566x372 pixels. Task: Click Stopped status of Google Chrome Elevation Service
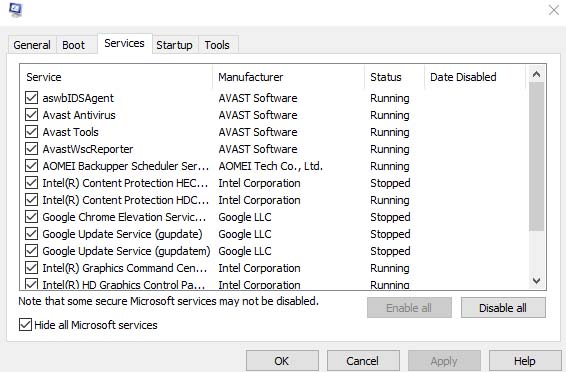[x=390, y=217]
